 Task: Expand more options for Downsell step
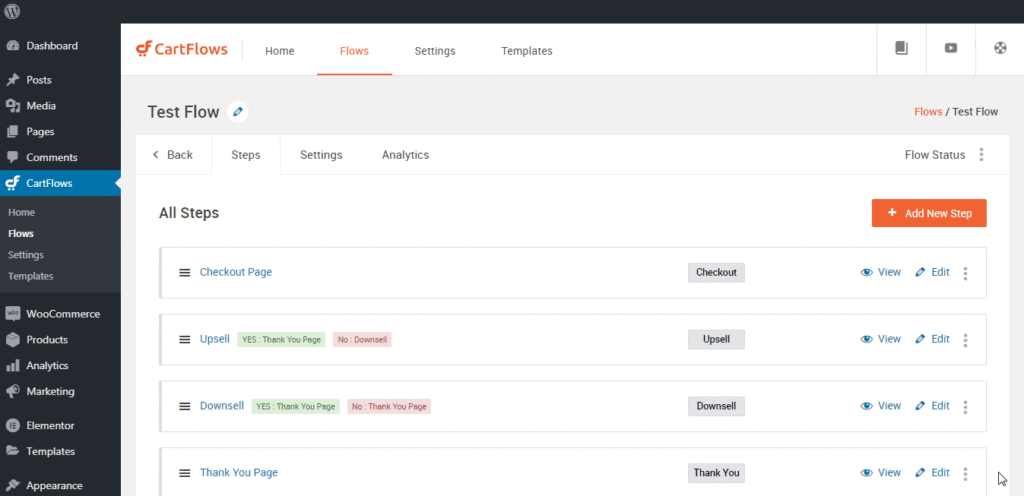click(x=965, y=407)
